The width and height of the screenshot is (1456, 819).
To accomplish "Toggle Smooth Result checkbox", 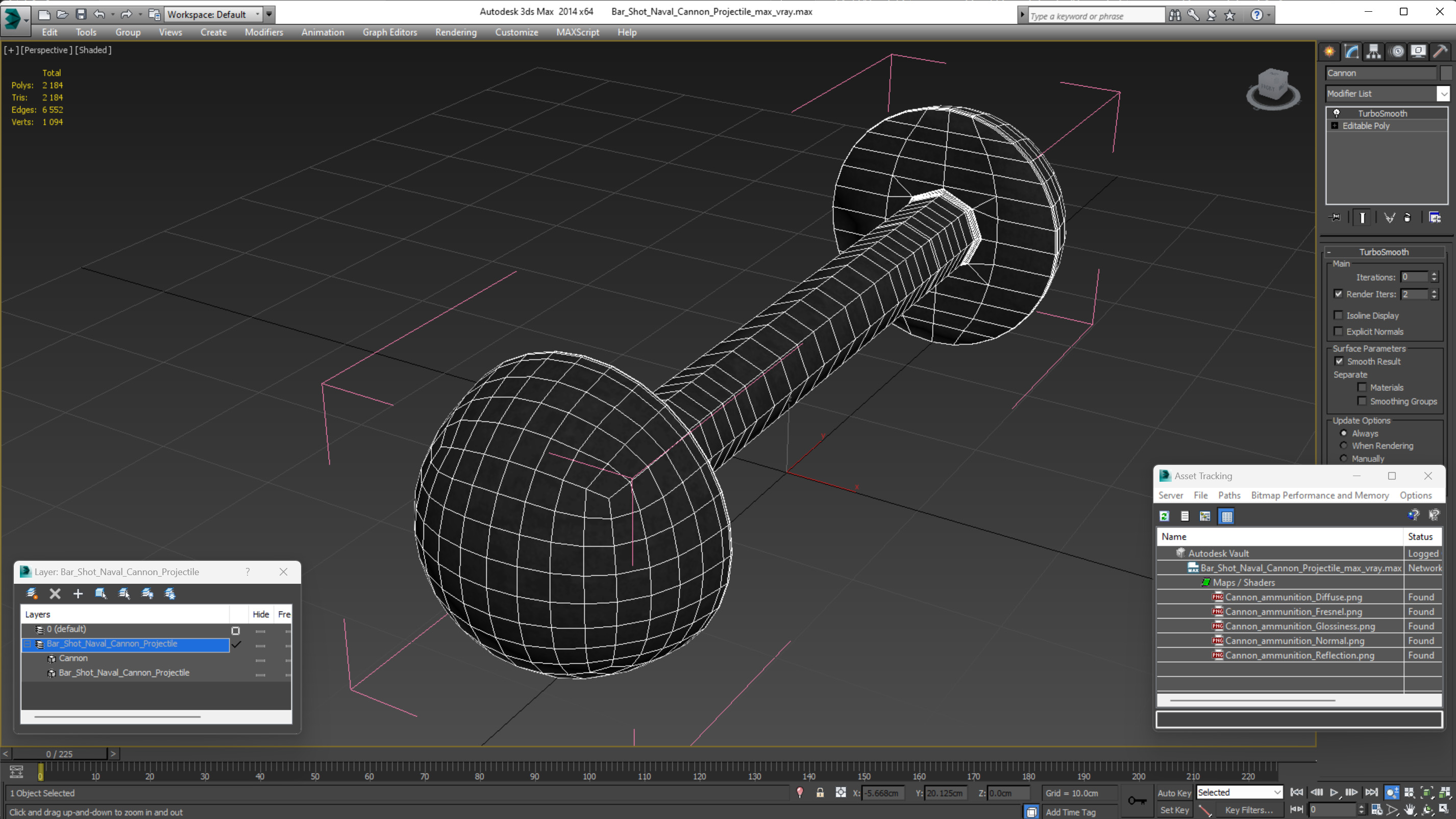I will (x=1339, y=361).
